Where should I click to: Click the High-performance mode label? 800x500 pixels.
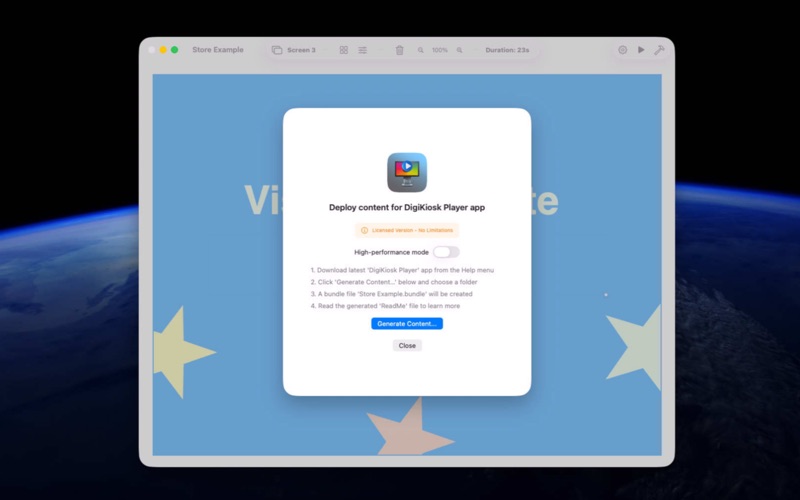coord(391,252)
